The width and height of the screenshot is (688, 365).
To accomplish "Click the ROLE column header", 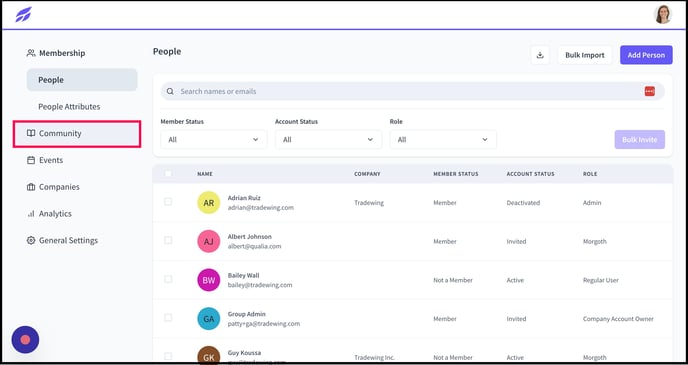I will (590, 174).
